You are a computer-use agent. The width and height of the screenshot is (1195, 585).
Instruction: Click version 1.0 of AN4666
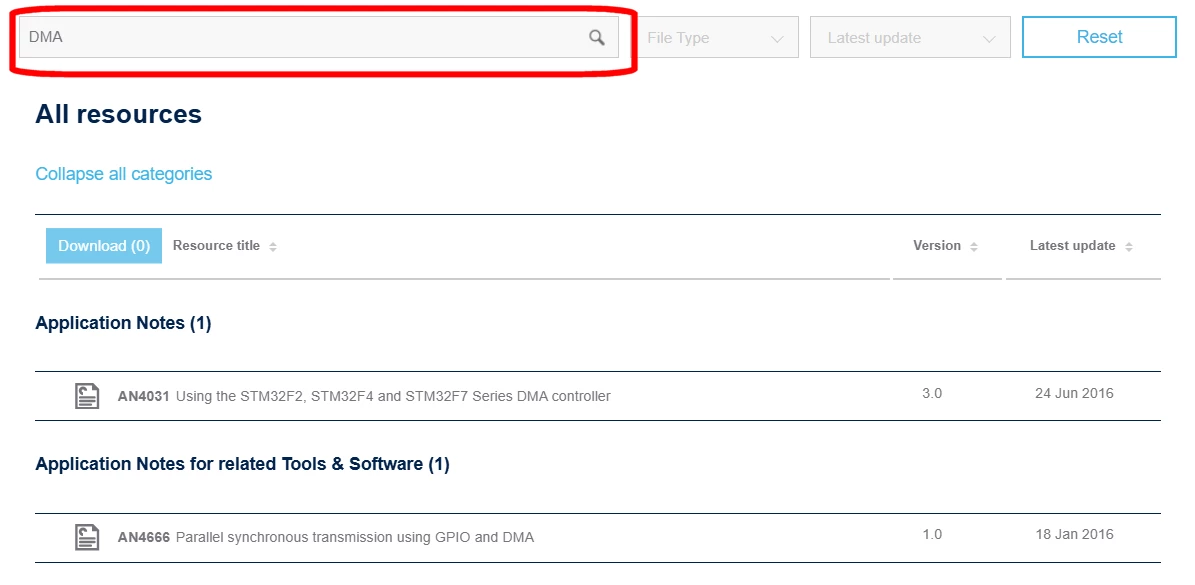(932, 535)
